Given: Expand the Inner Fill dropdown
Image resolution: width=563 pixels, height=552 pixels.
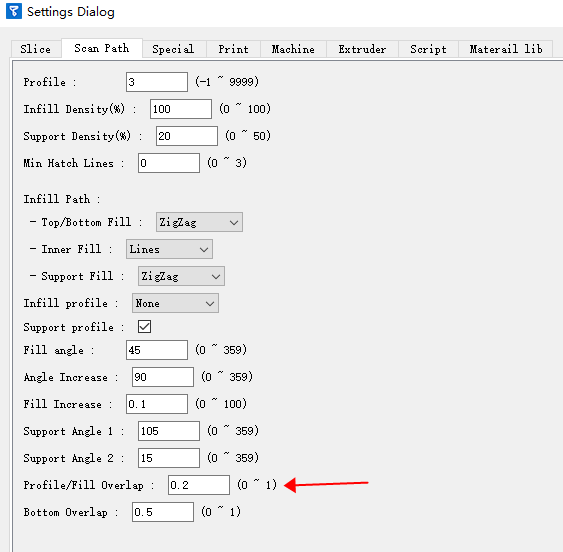Looking at the screenshot, I should (x=169, y=249).
